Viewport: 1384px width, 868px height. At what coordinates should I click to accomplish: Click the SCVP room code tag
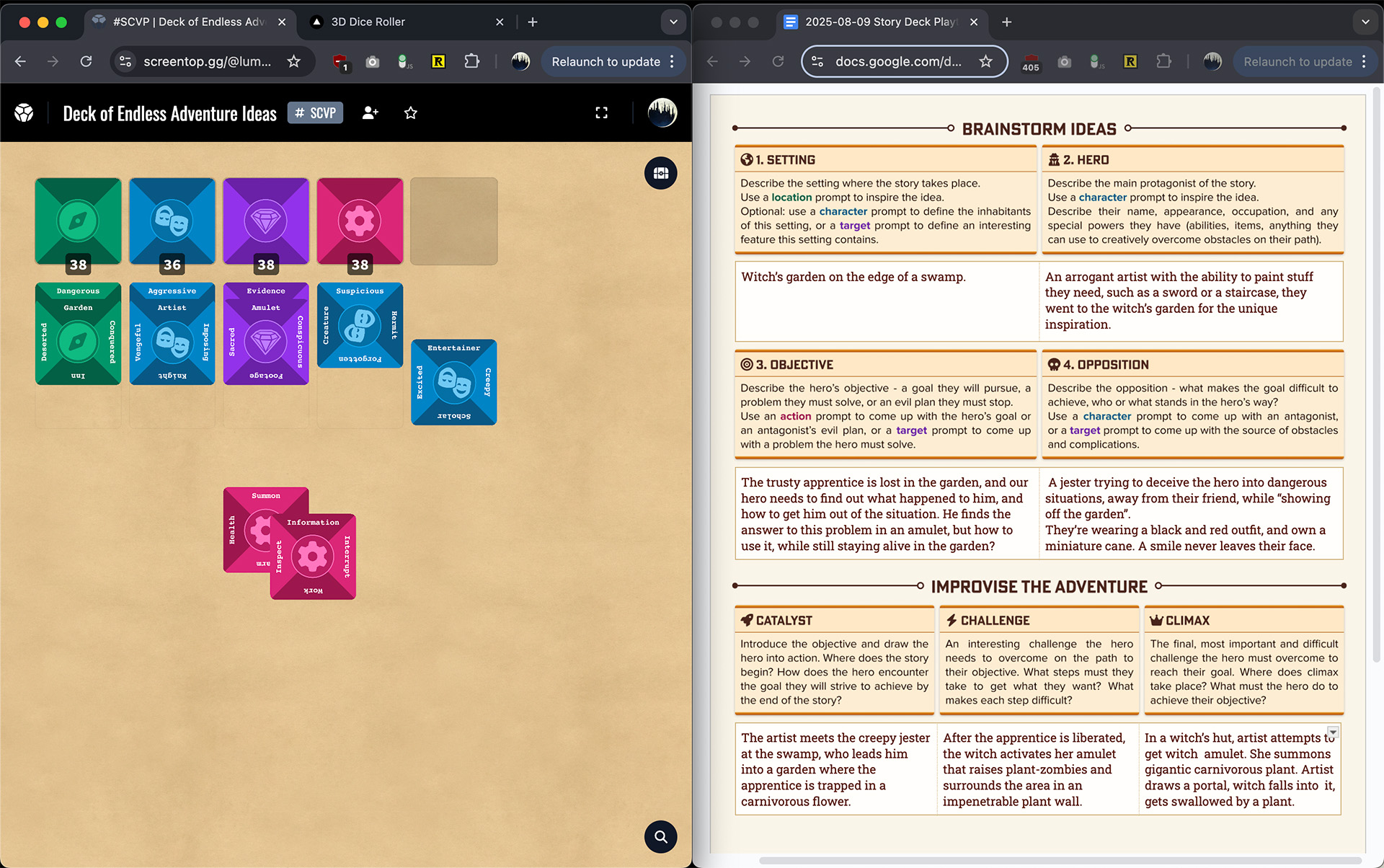tap(316, 113)
